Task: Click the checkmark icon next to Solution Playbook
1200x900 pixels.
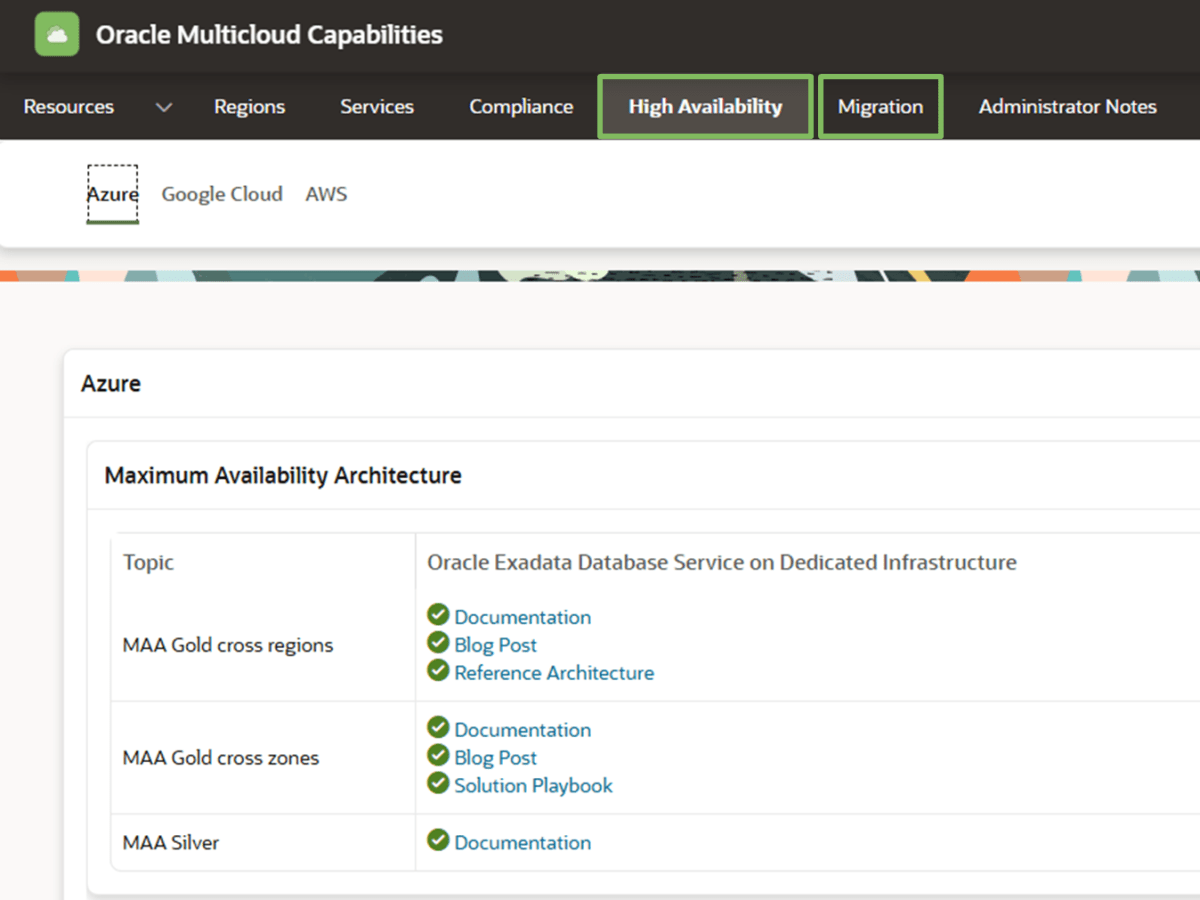Action: click(438, 784)
